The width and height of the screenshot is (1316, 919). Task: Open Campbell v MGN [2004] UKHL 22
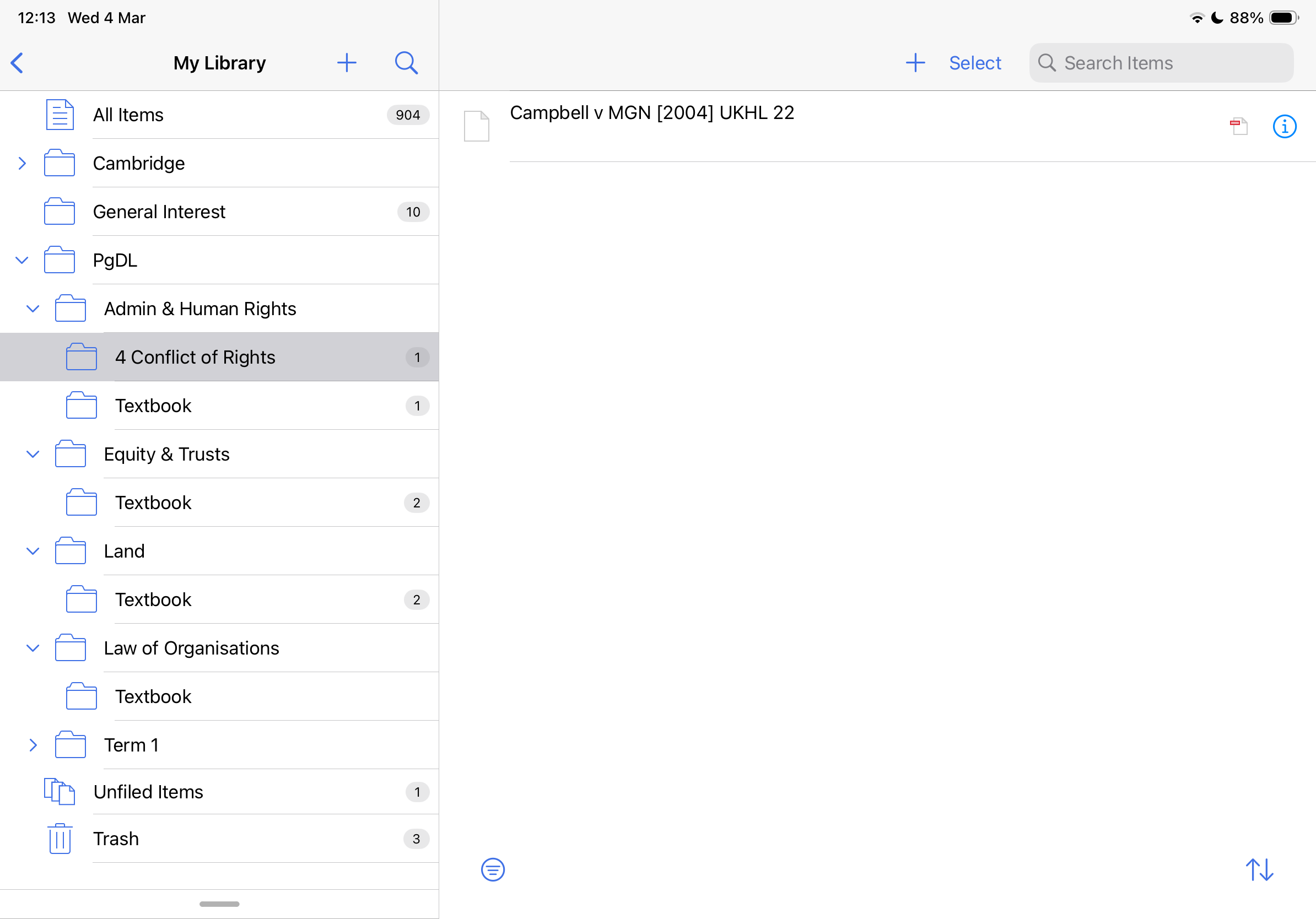[x=652, y=113]
